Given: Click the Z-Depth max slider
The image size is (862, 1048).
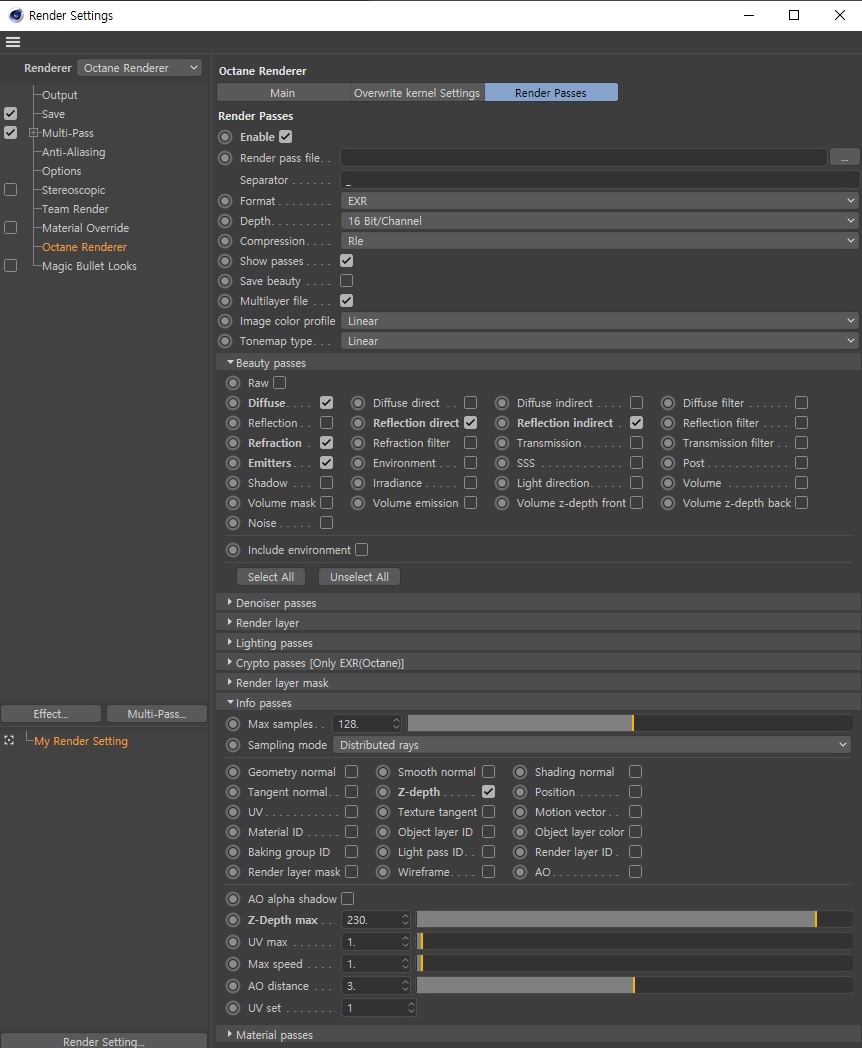Looking at the screenshot, I should [x=635, y=920].
